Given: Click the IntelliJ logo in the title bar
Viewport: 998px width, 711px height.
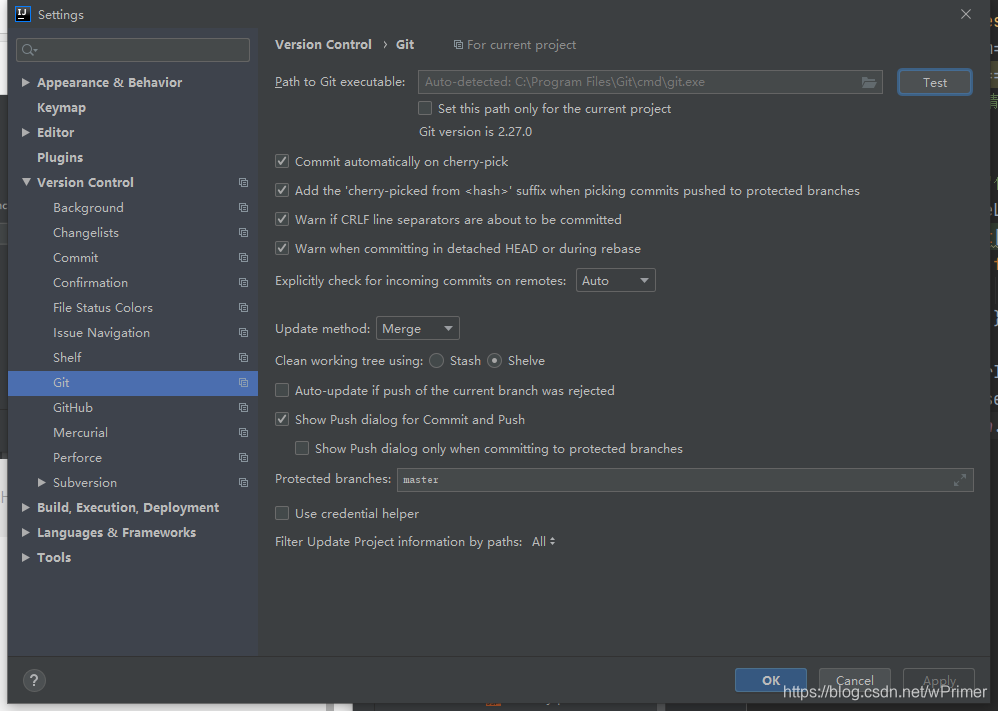Looking at the screenshot, I should pos(23,14).
